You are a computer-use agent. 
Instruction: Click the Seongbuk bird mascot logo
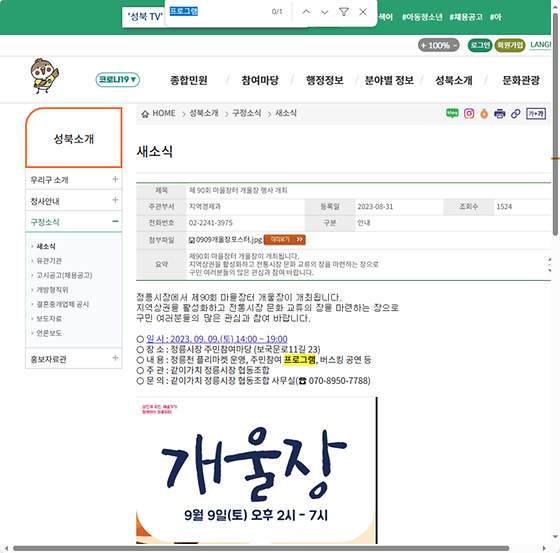[x=44, y=76]
